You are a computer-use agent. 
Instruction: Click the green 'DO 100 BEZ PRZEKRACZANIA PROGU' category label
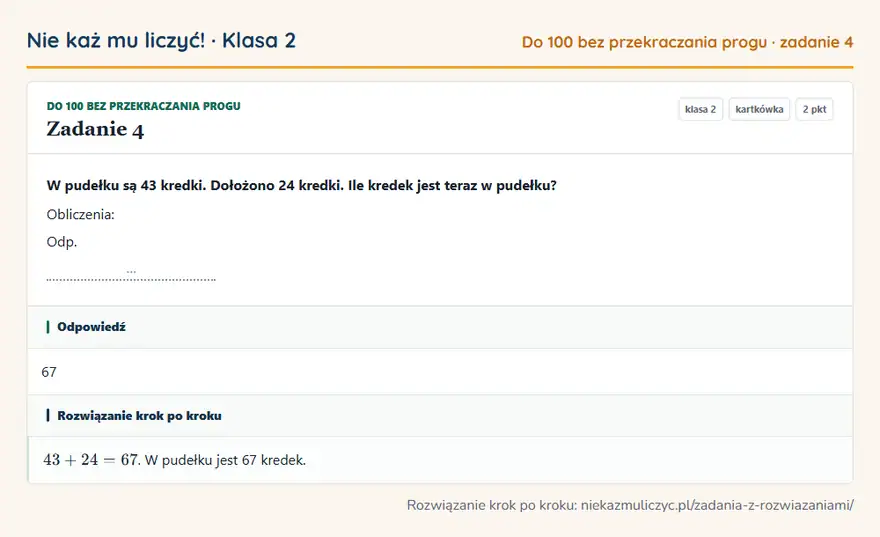(143, 106)
